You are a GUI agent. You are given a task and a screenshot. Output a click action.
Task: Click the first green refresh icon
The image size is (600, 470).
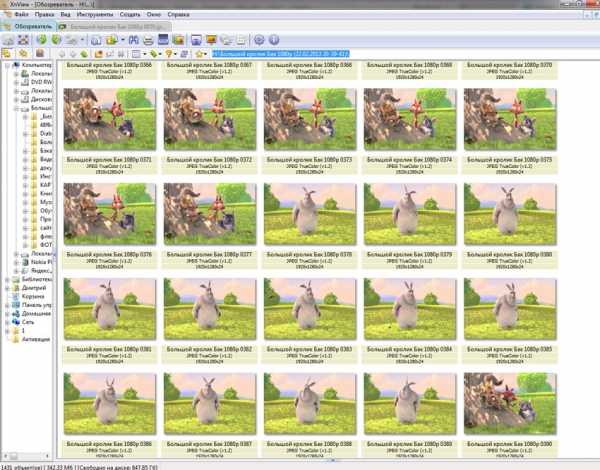(x=42, y=39)
